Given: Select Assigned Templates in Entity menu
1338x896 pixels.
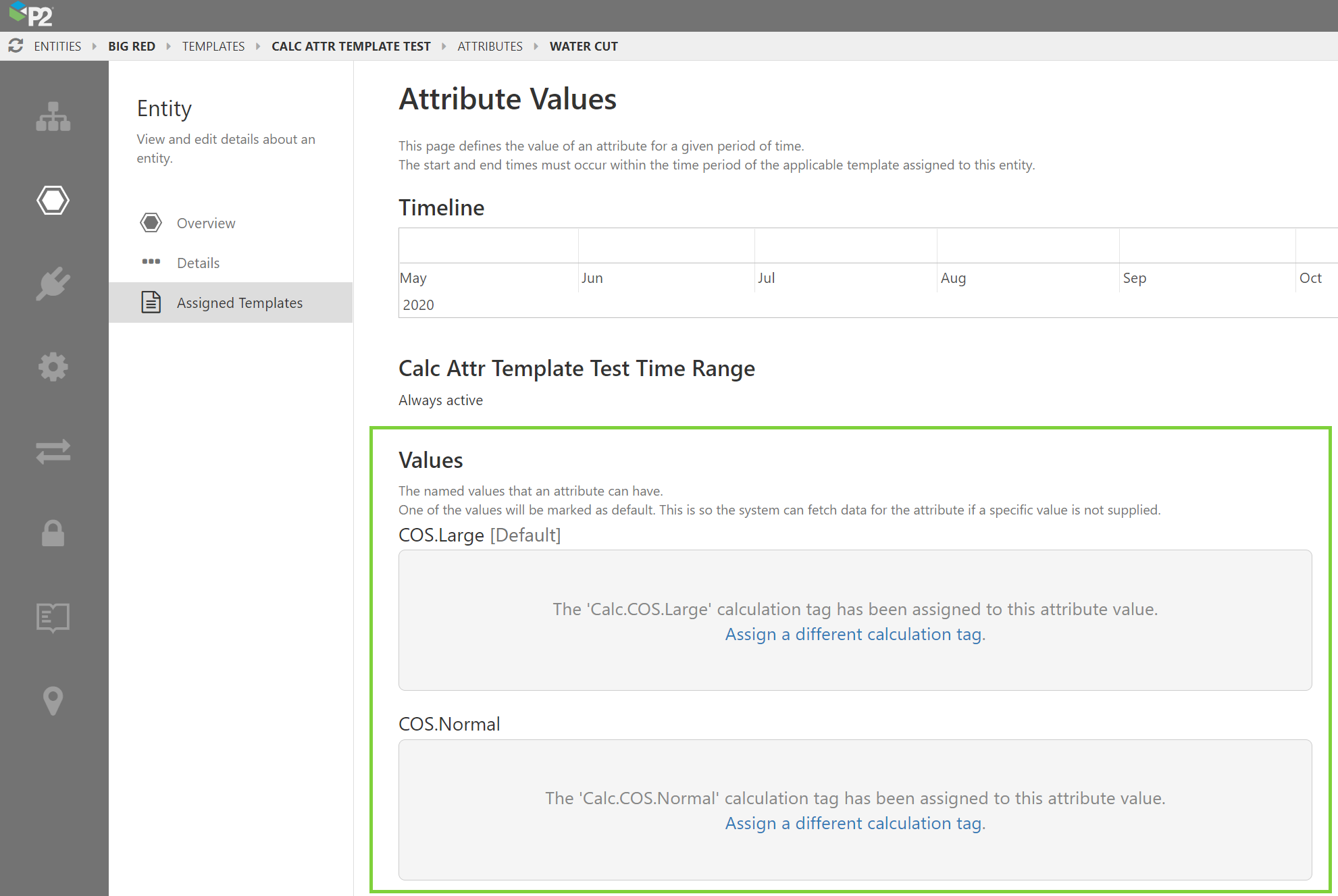Looking at the screenshot, I should coord(239,303).
